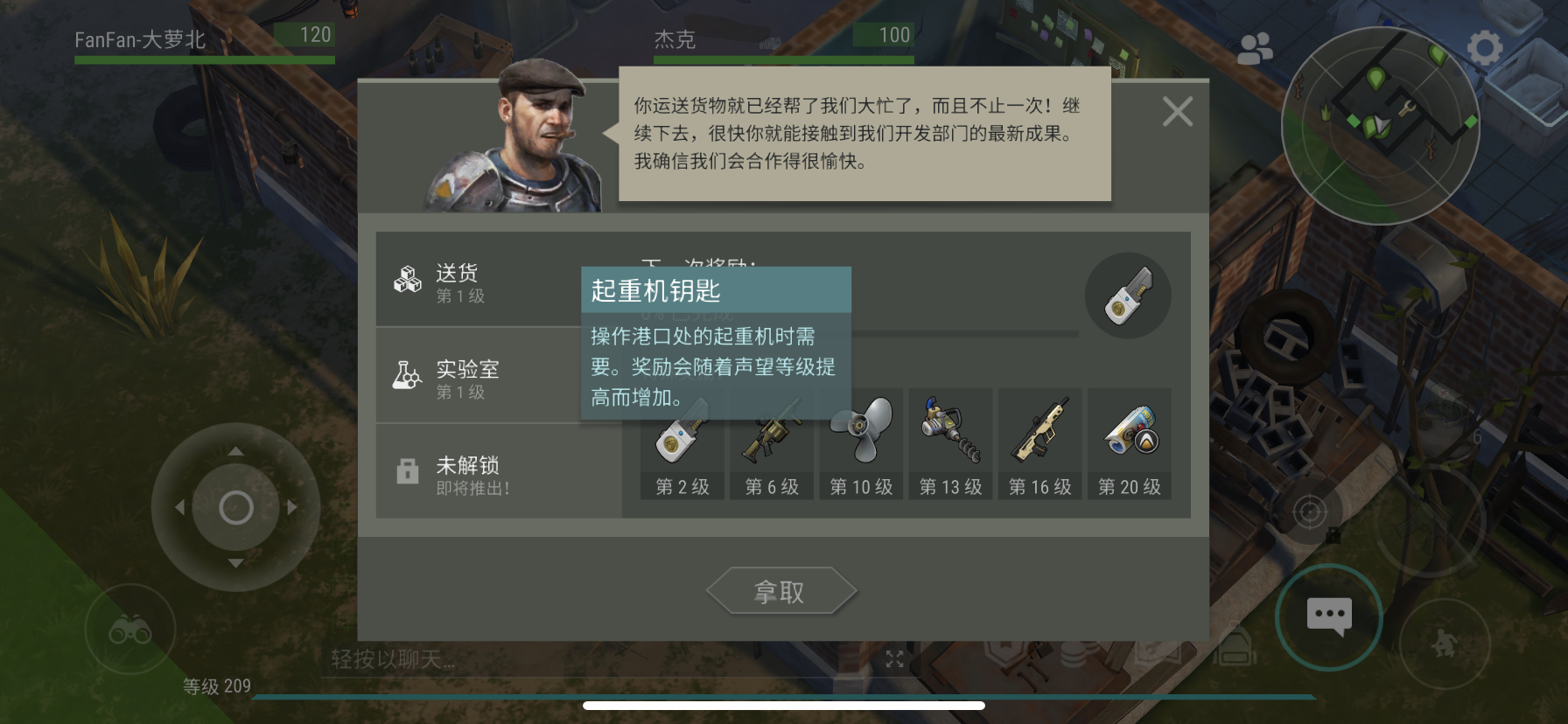
Task: Open the settings gear icon
Action: 1484,47
